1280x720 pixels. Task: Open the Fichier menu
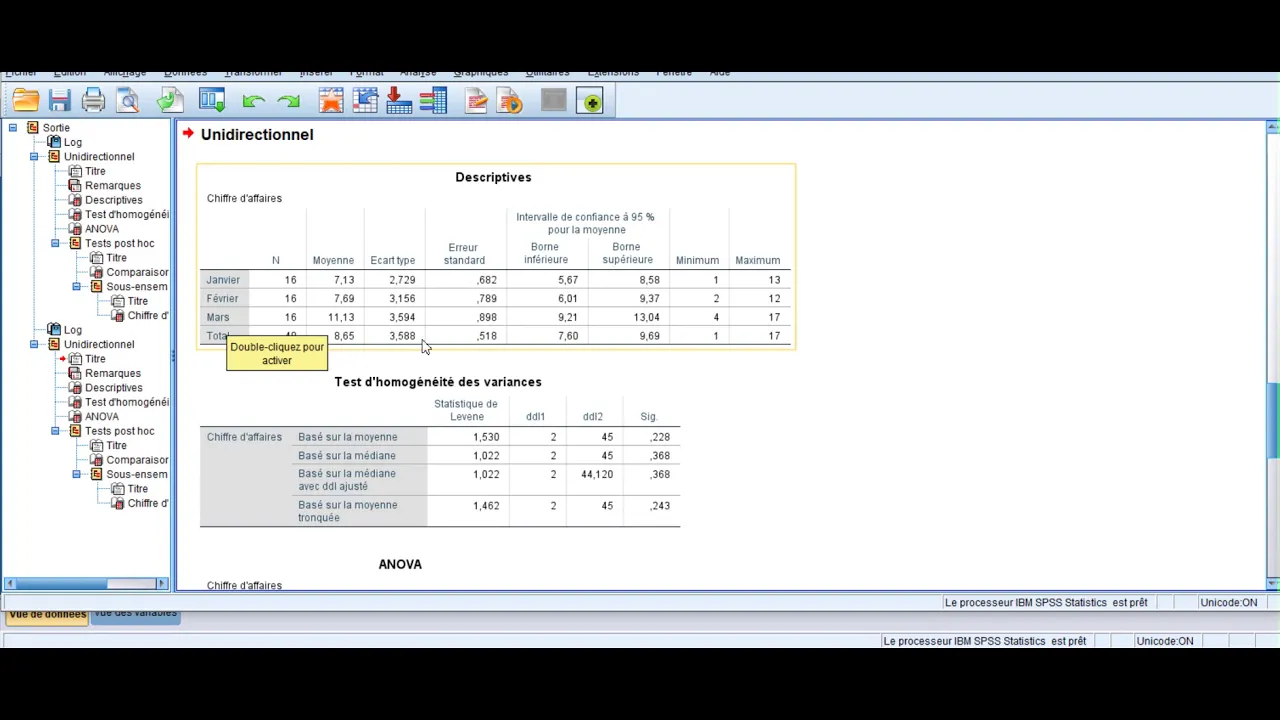pyautogui.click(x=20, y=73)
